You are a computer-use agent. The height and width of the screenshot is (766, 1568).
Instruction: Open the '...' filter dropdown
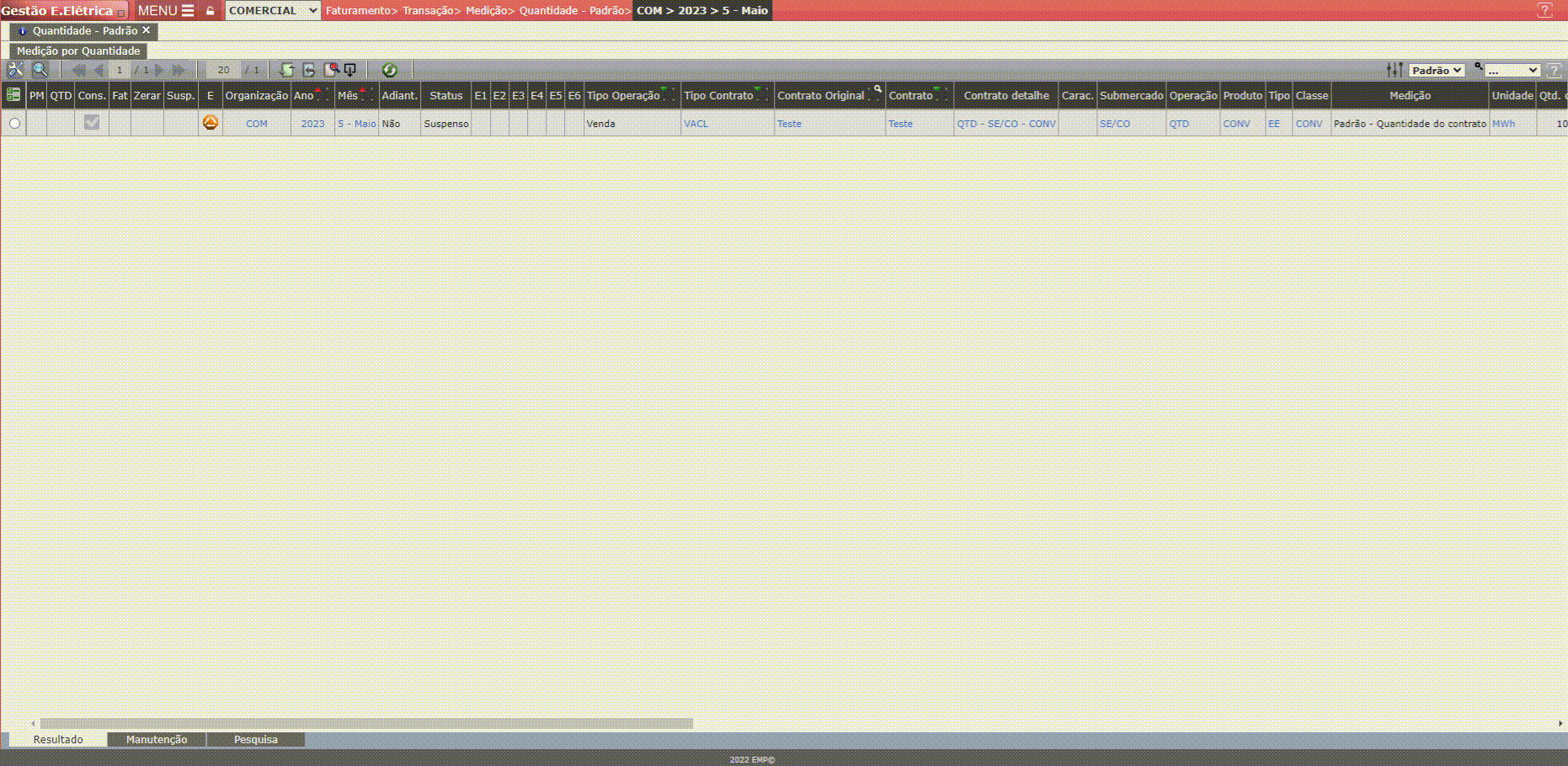(1512, 71)
